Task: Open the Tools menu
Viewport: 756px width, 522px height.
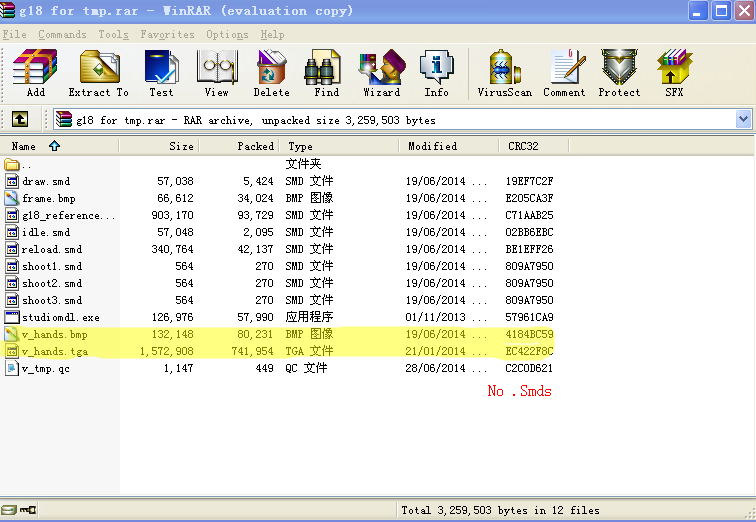Action: (114, 35)
